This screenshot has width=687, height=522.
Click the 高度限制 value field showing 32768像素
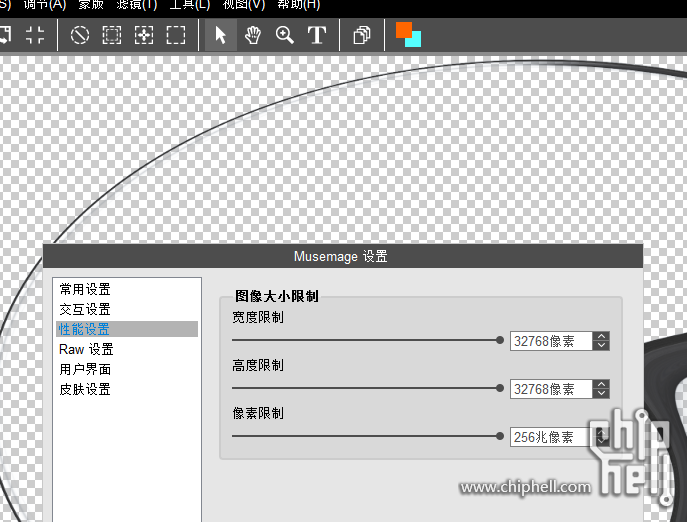[x=551, y=389]
